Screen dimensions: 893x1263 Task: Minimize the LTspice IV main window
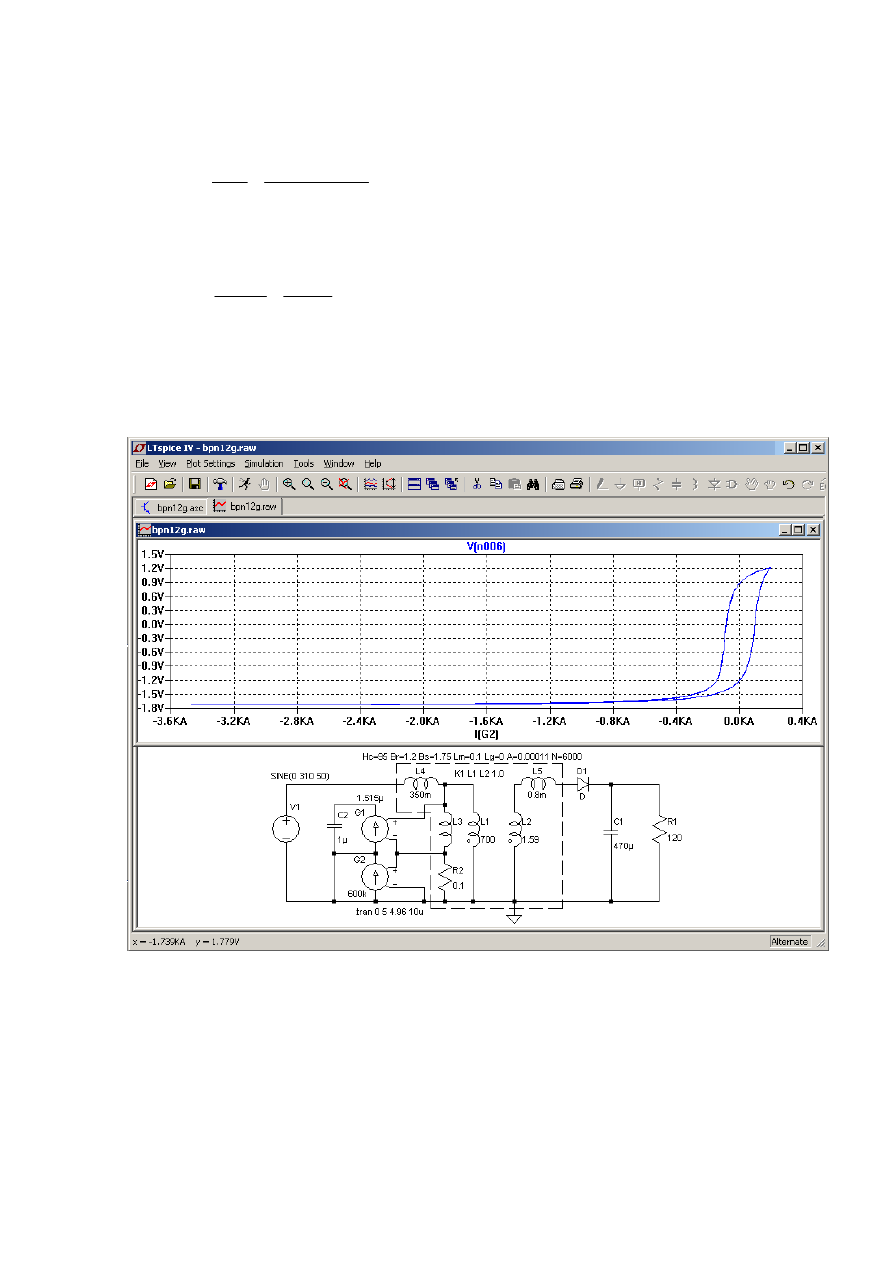[790, 447]
